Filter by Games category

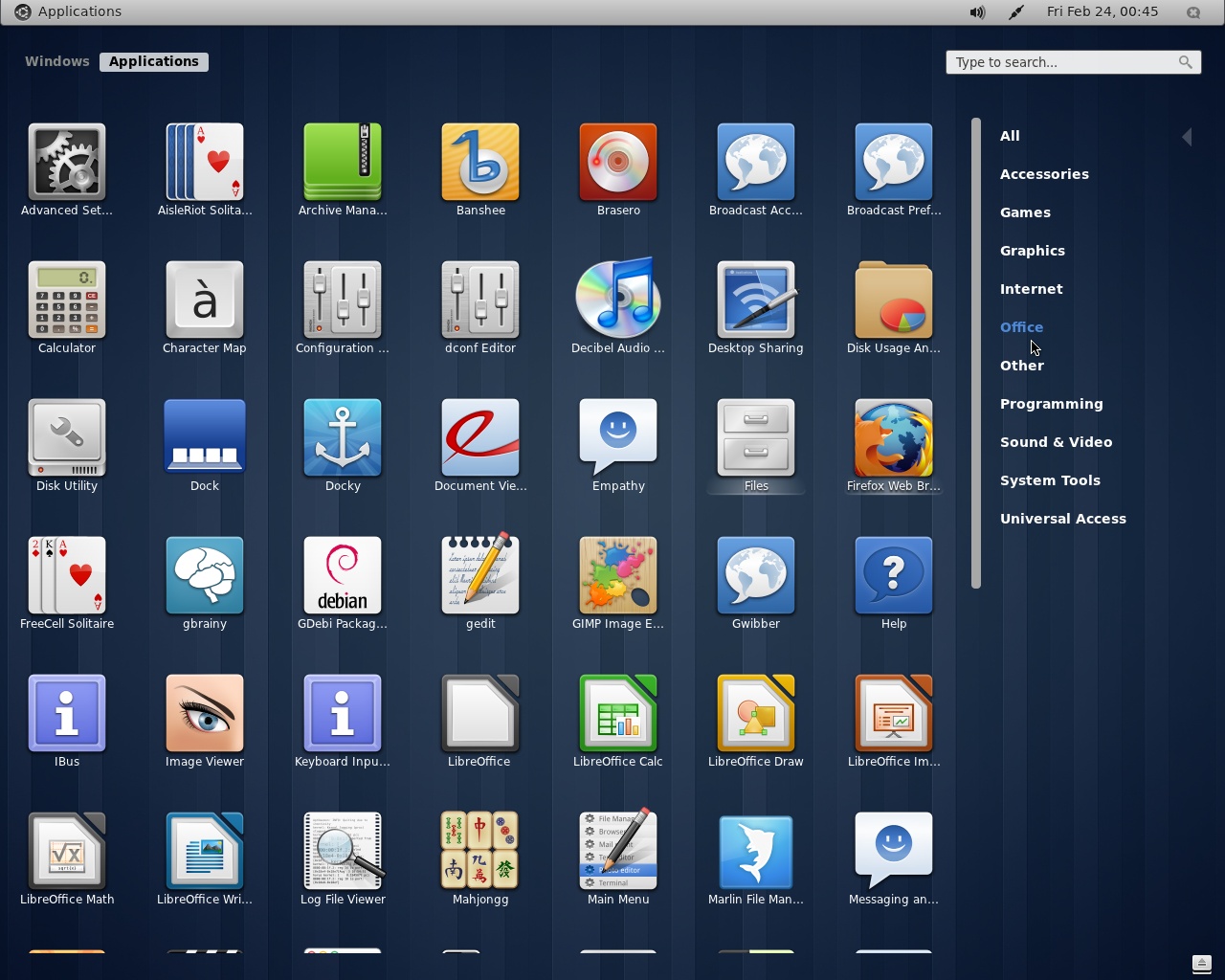pyautogui.click(x=1025, y=212)
